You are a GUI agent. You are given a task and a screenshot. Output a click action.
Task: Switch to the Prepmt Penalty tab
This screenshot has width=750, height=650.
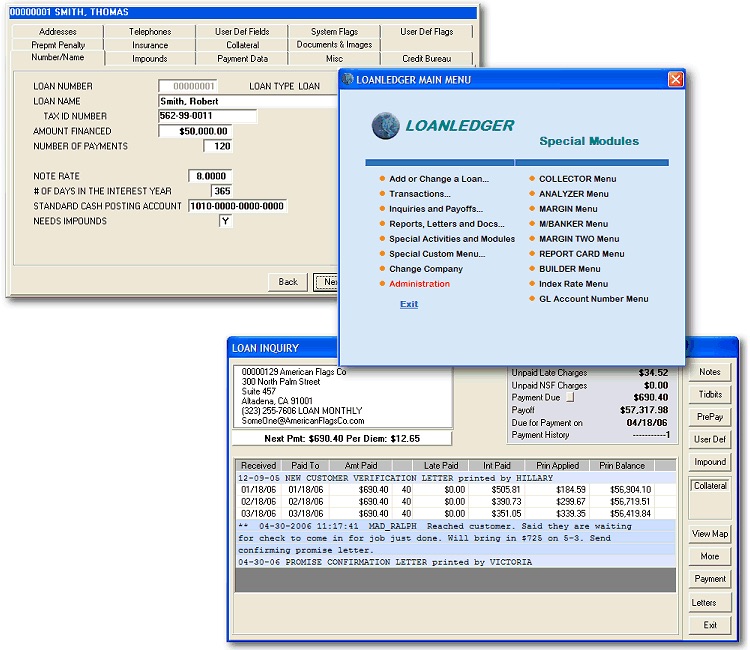point(57,45)
